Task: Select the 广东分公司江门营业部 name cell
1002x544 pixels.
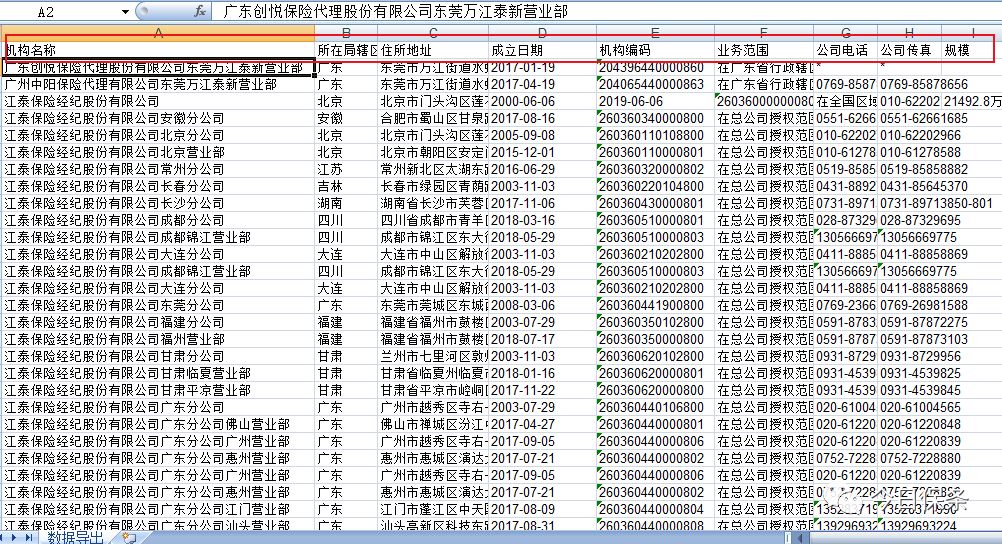Action: tap(158, 509)
